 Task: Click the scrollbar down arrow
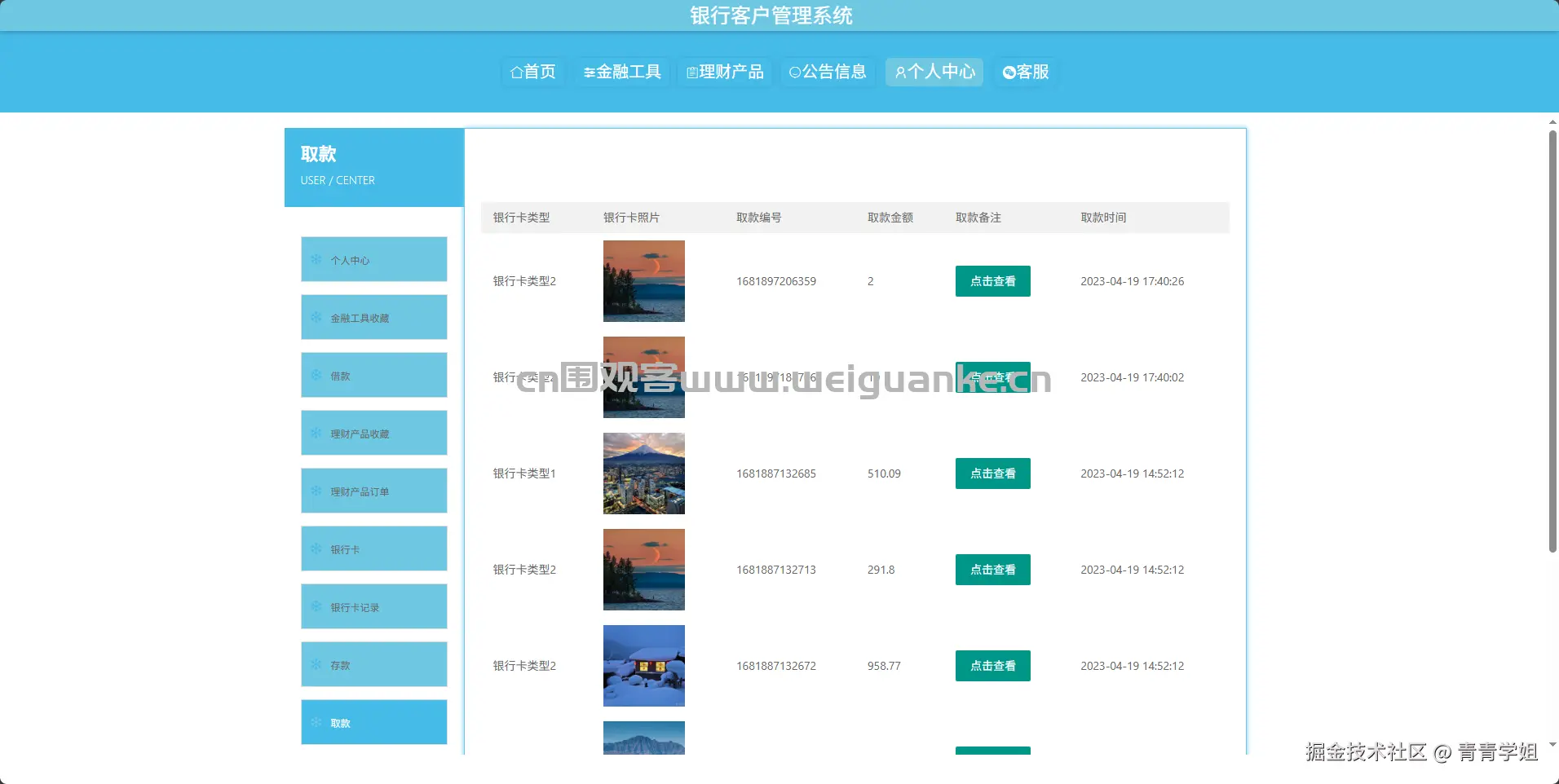[1553, 744]
